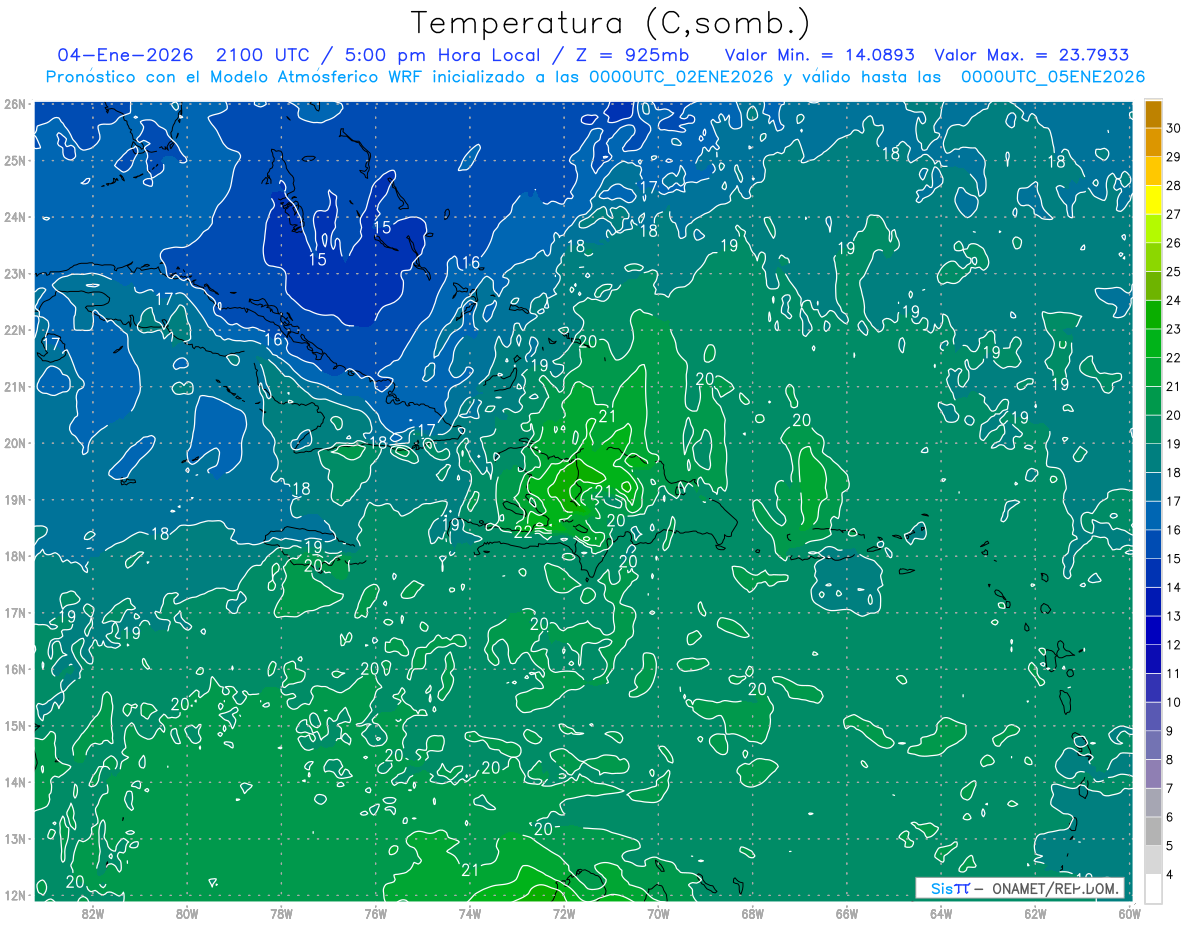
Task: Click the orange color bar swatch between 29 and 30
Action: pyautogui.click(x=1153, y=143)
